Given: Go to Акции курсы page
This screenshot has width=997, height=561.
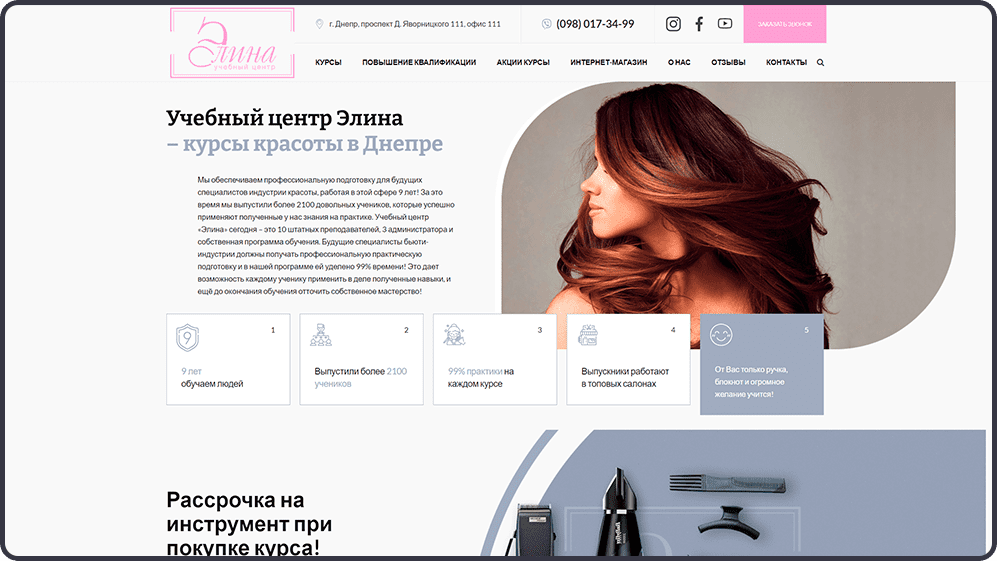Looking at the screenshot, I should 523,62.
